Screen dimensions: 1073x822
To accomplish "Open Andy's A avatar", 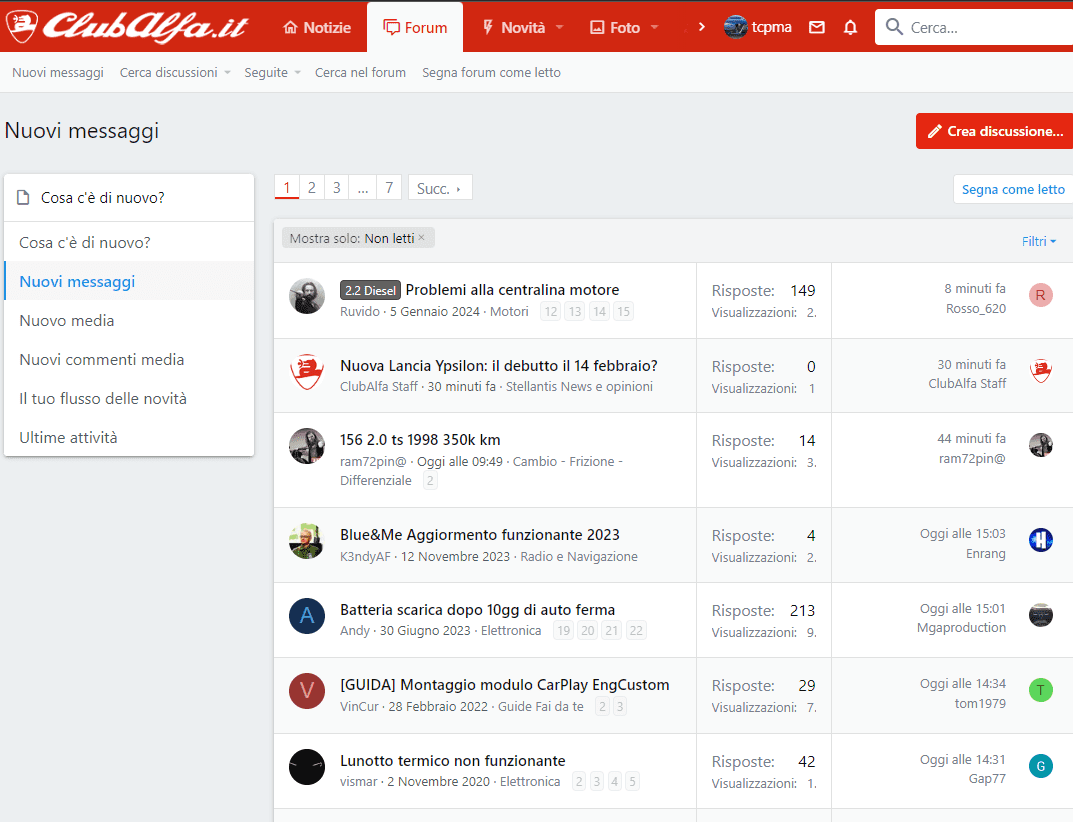I will [x=307, y=616].
